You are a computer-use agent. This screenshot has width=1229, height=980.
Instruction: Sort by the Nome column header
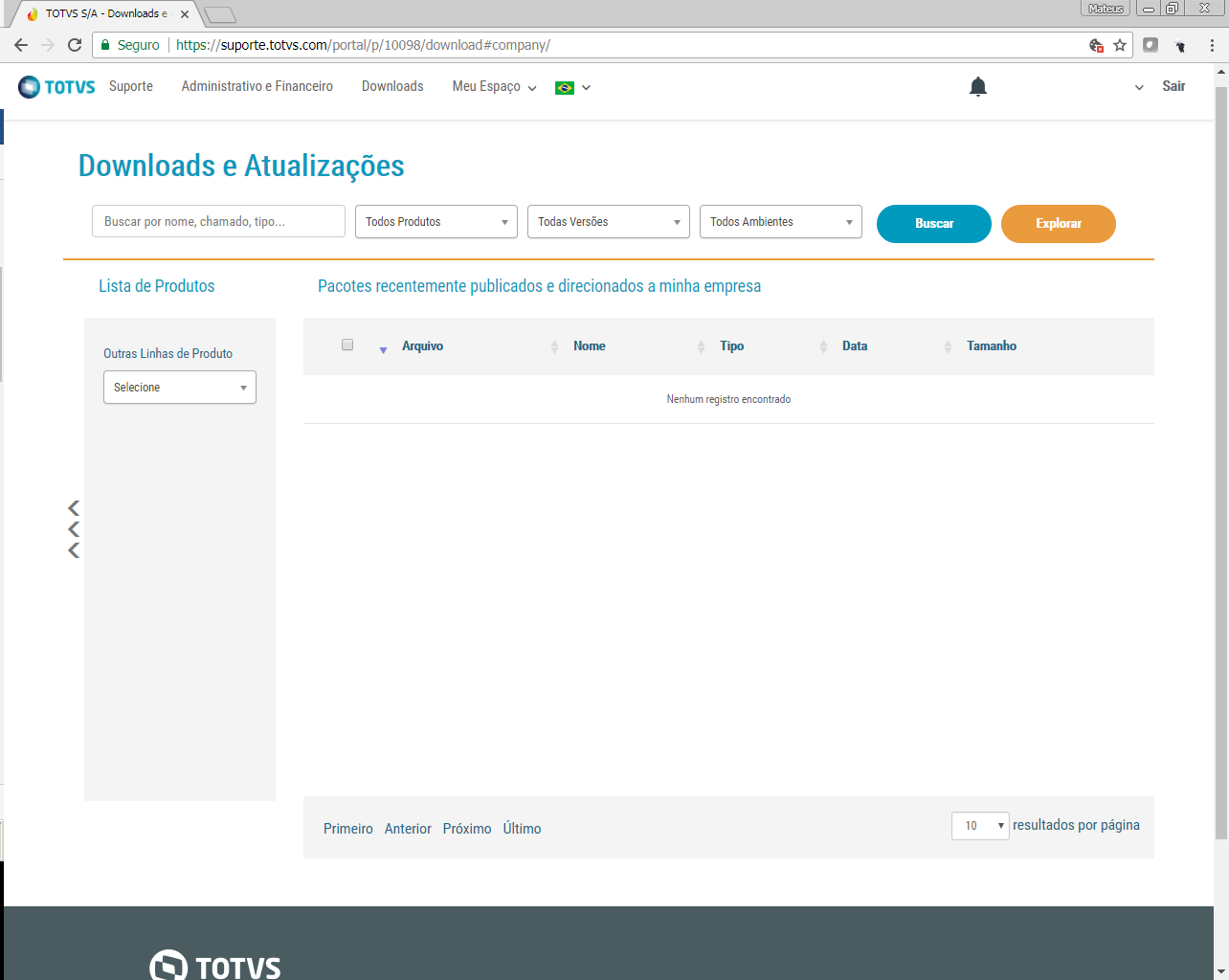coord(590,346)
